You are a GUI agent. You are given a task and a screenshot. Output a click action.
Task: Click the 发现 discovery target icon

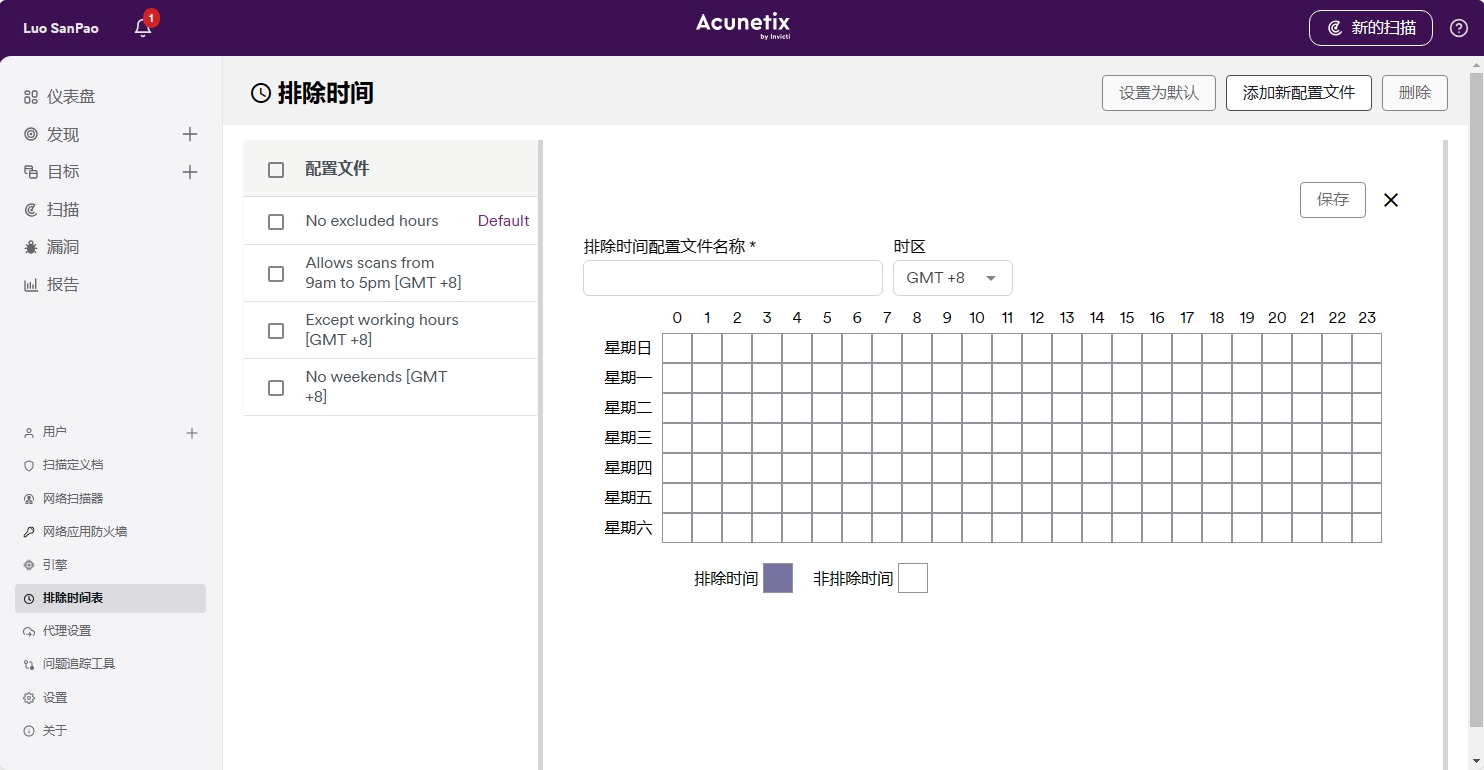[x=31, y=134]
